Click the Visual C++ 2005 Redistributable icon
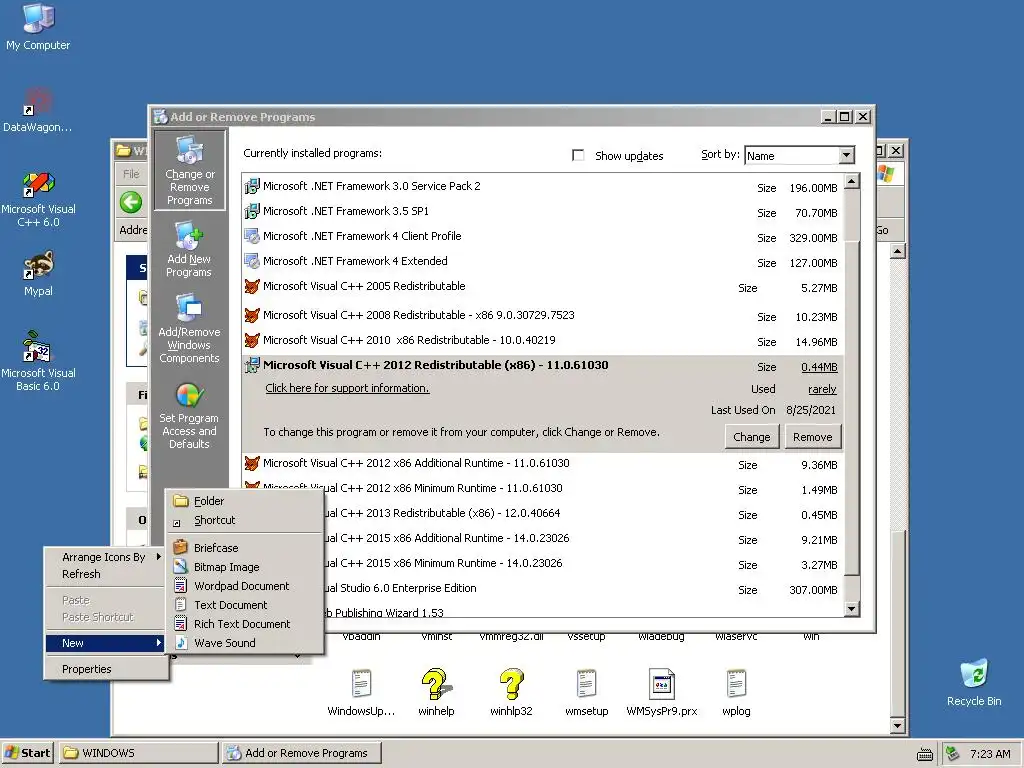1024x768 pixels. click(251, 286)
